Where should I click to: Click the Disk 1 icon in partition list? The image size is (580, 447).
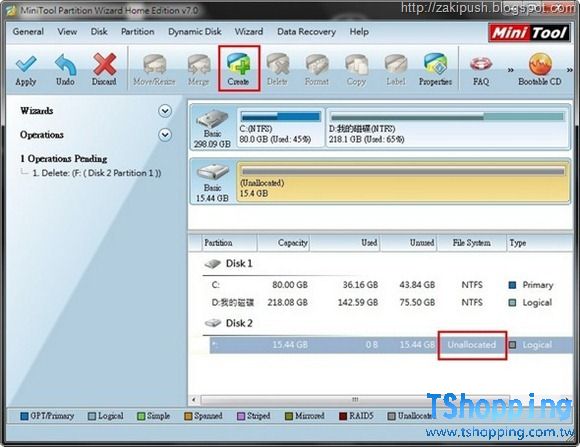click(213, 264)
